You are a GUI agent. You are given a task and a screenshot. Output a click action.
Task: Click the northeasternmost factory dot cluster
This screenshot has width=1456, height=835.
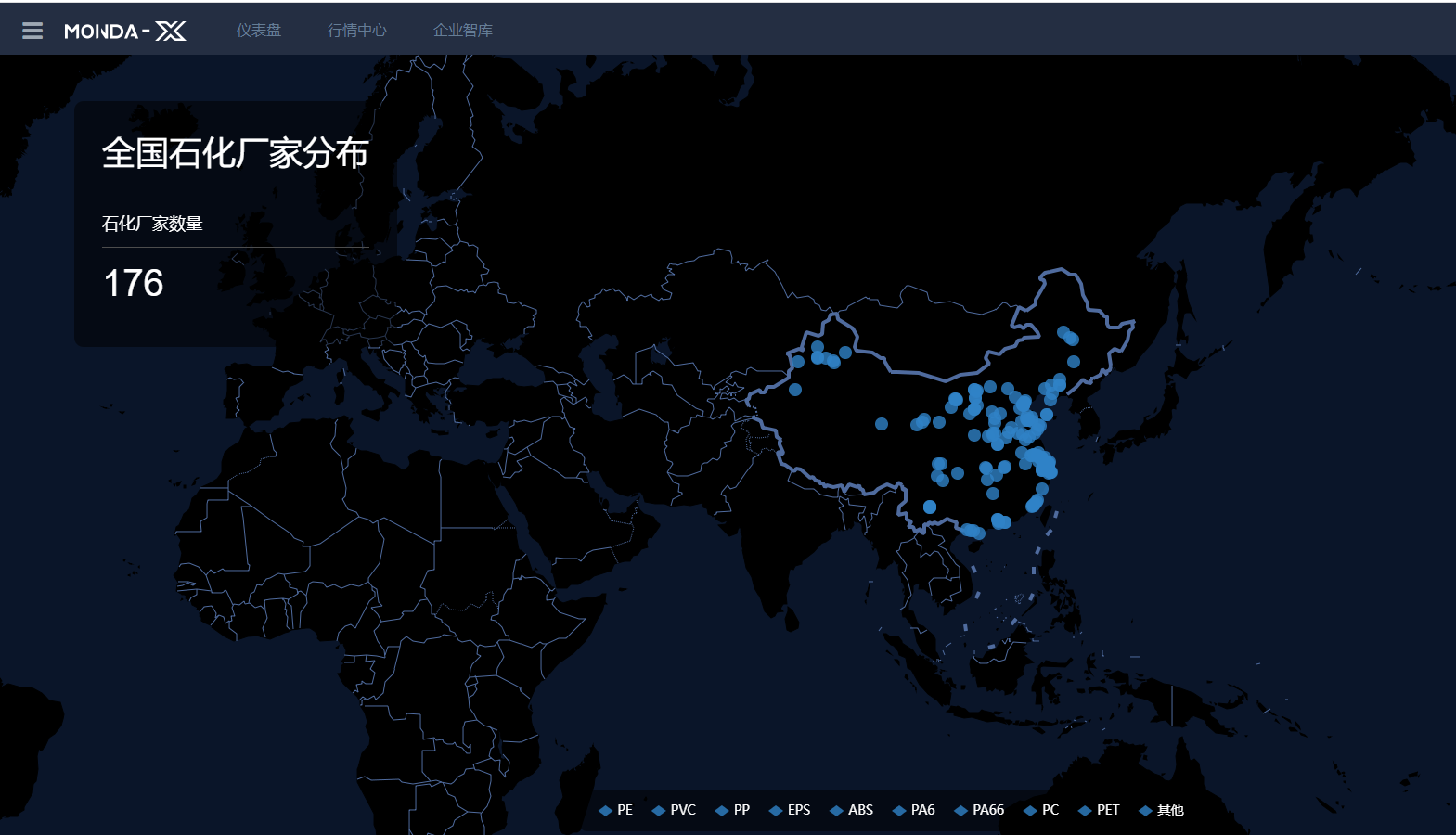pos(1068,336)
